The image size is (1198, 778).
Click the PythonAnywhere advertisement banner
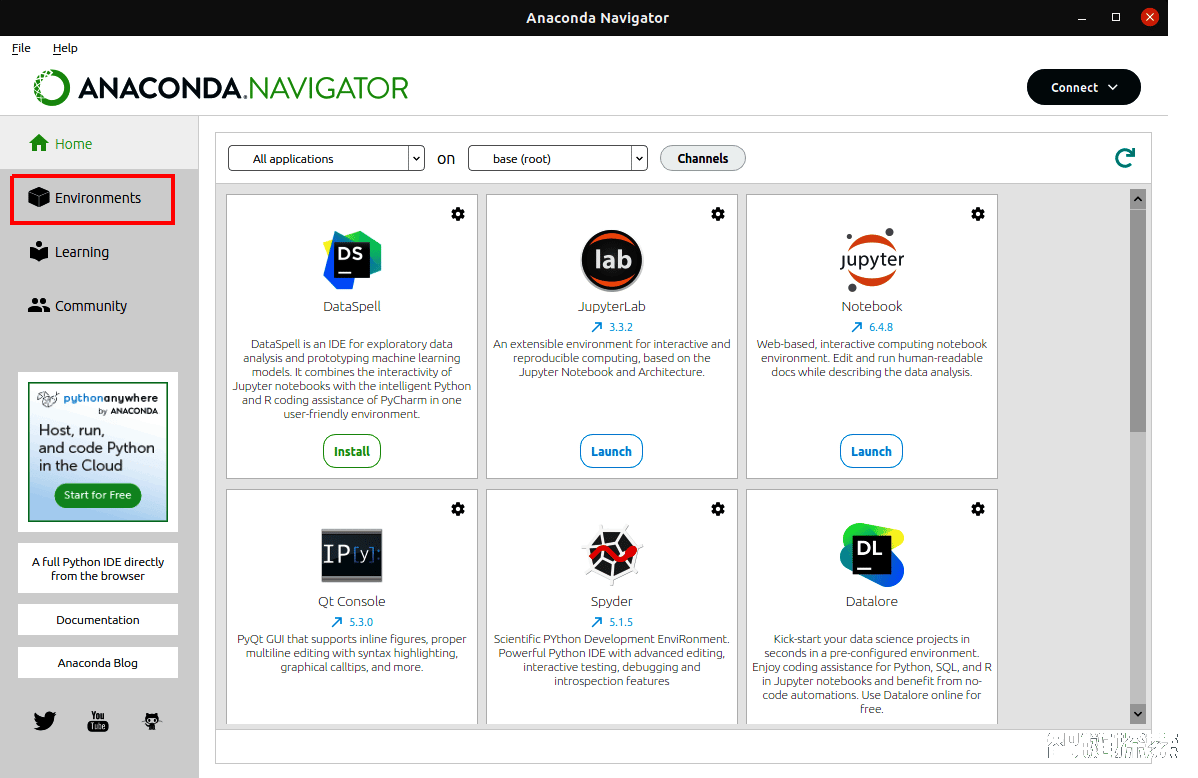(98, 452)
